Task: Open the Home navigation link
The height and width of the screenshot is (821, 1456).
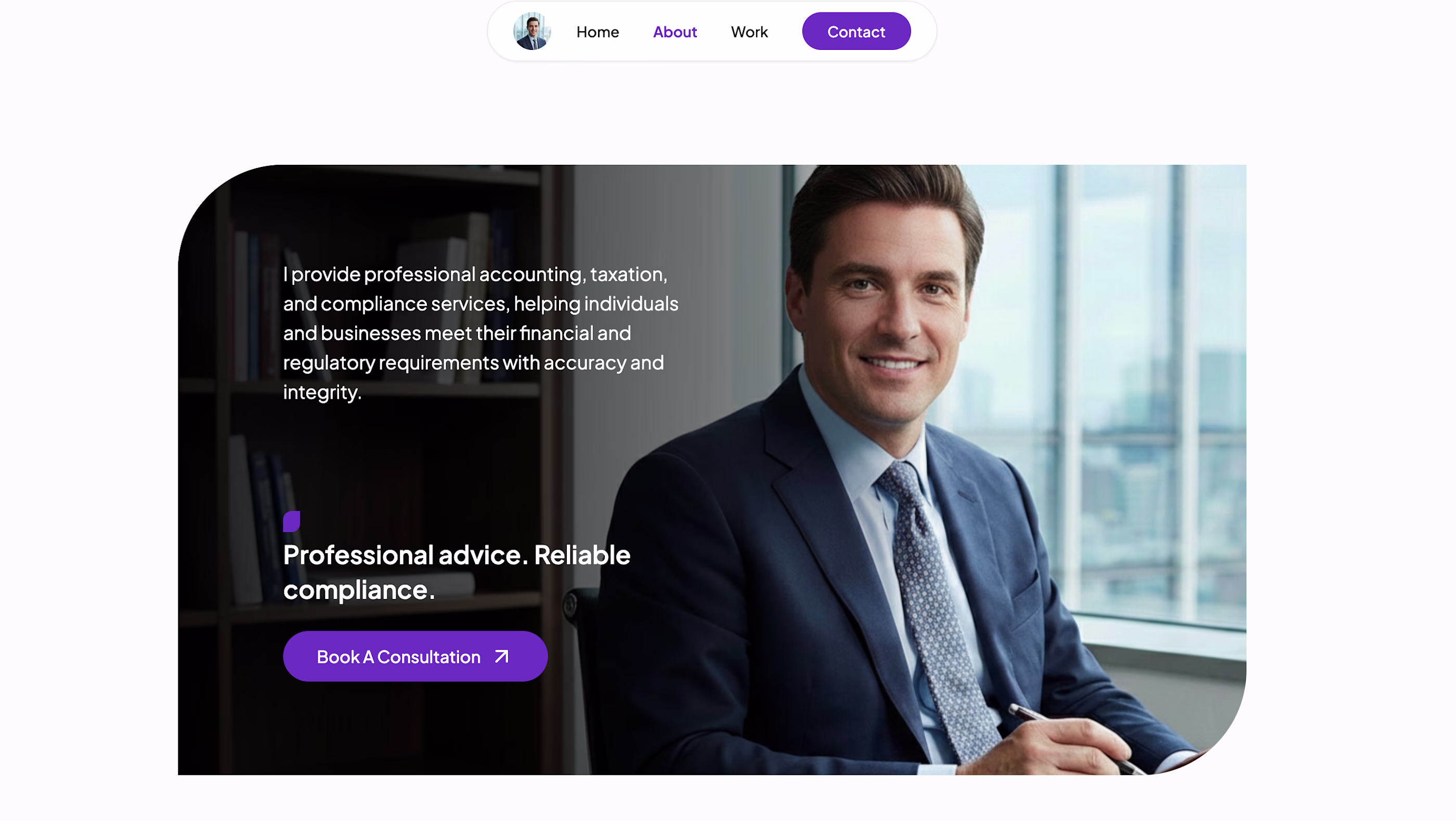Action: tap(597, 32)
